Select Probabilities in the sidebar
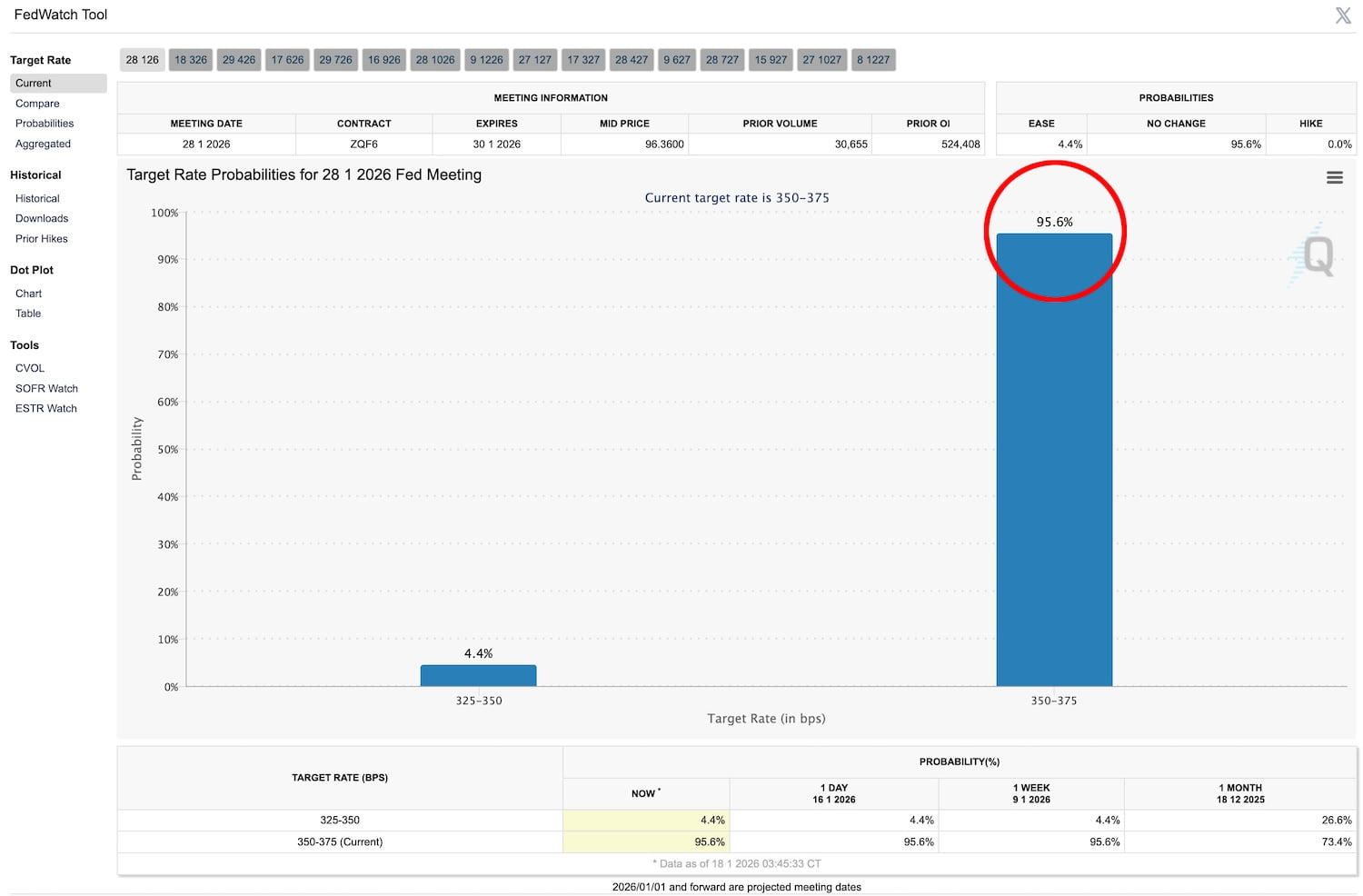This screenshot has width=1363, height=896. pos(45,124)
